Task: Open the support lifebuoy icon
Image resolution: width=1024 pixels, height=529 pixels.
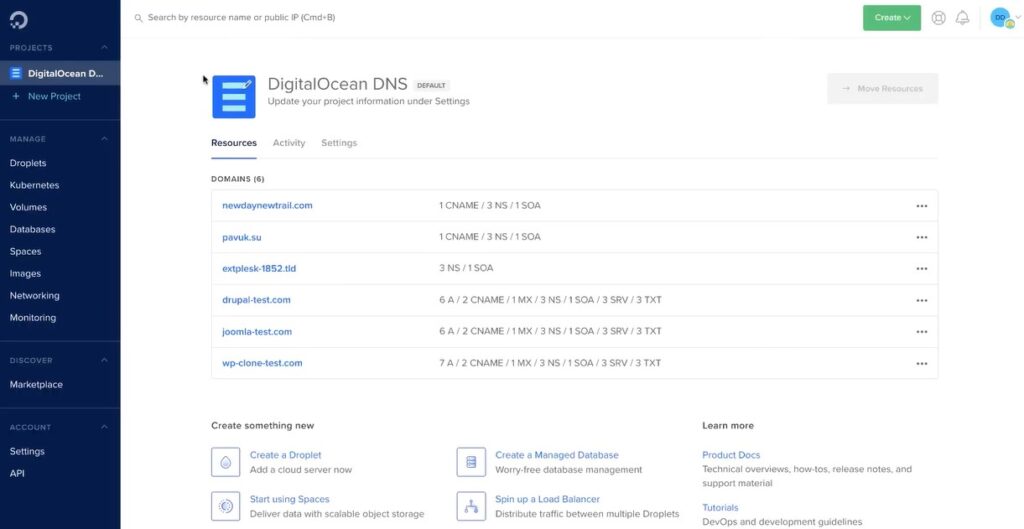Action: click(938, 18)
